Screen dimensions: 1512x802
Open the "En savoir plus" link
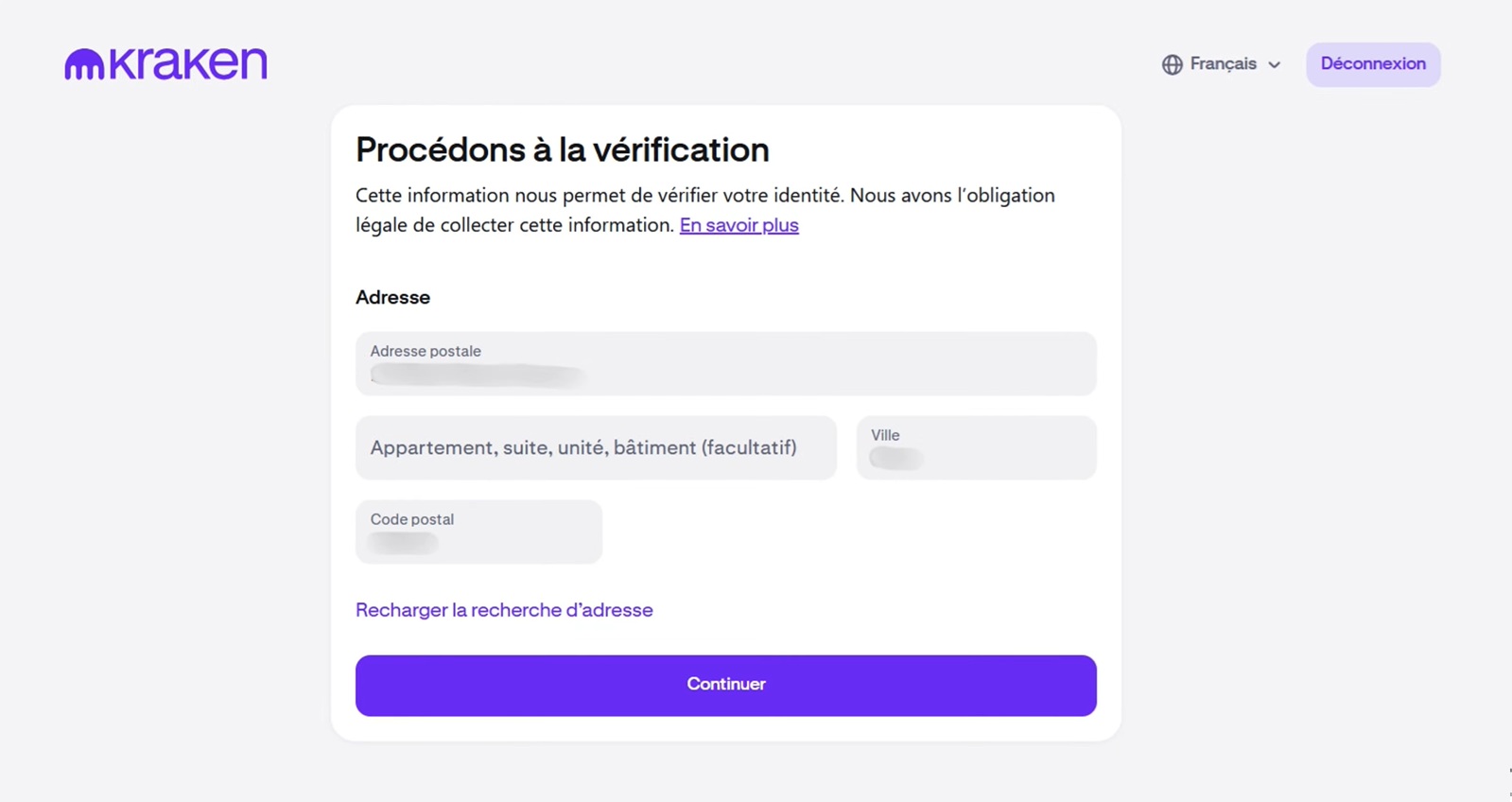pyautogui.click(x=739, y=225)
